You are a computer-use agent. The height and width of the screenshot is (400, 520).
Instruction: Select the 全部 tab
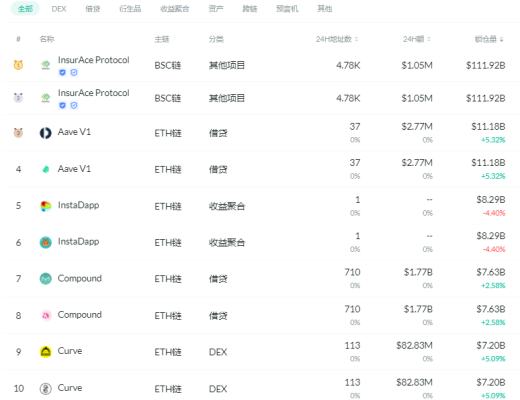coord(25,8)
